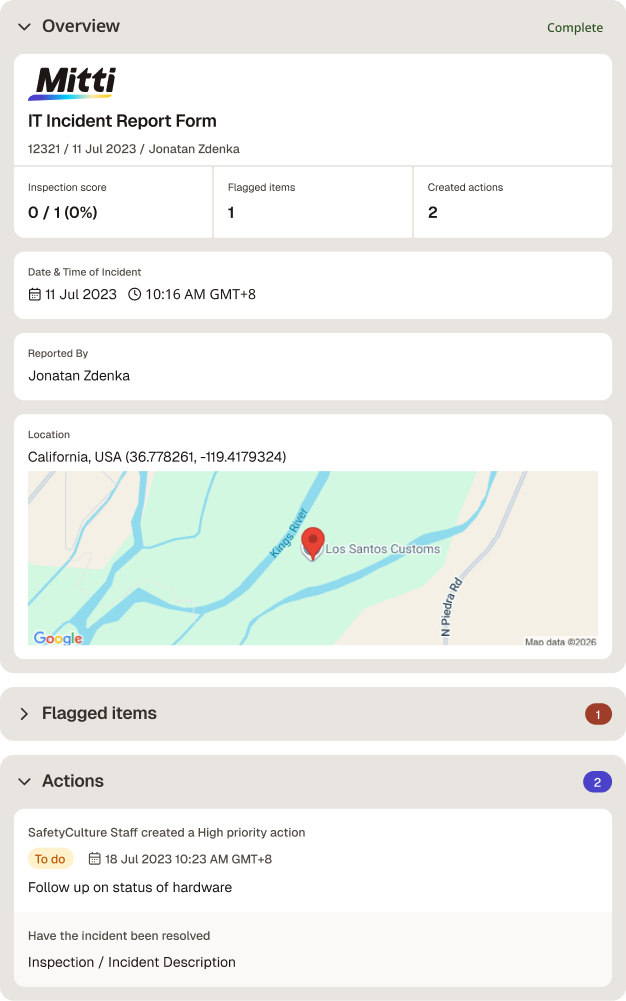Image resolution: width=626 pixels, height=1001 pixels.
Task: Expand the Flagged items section
Action: tap(24, 714)
